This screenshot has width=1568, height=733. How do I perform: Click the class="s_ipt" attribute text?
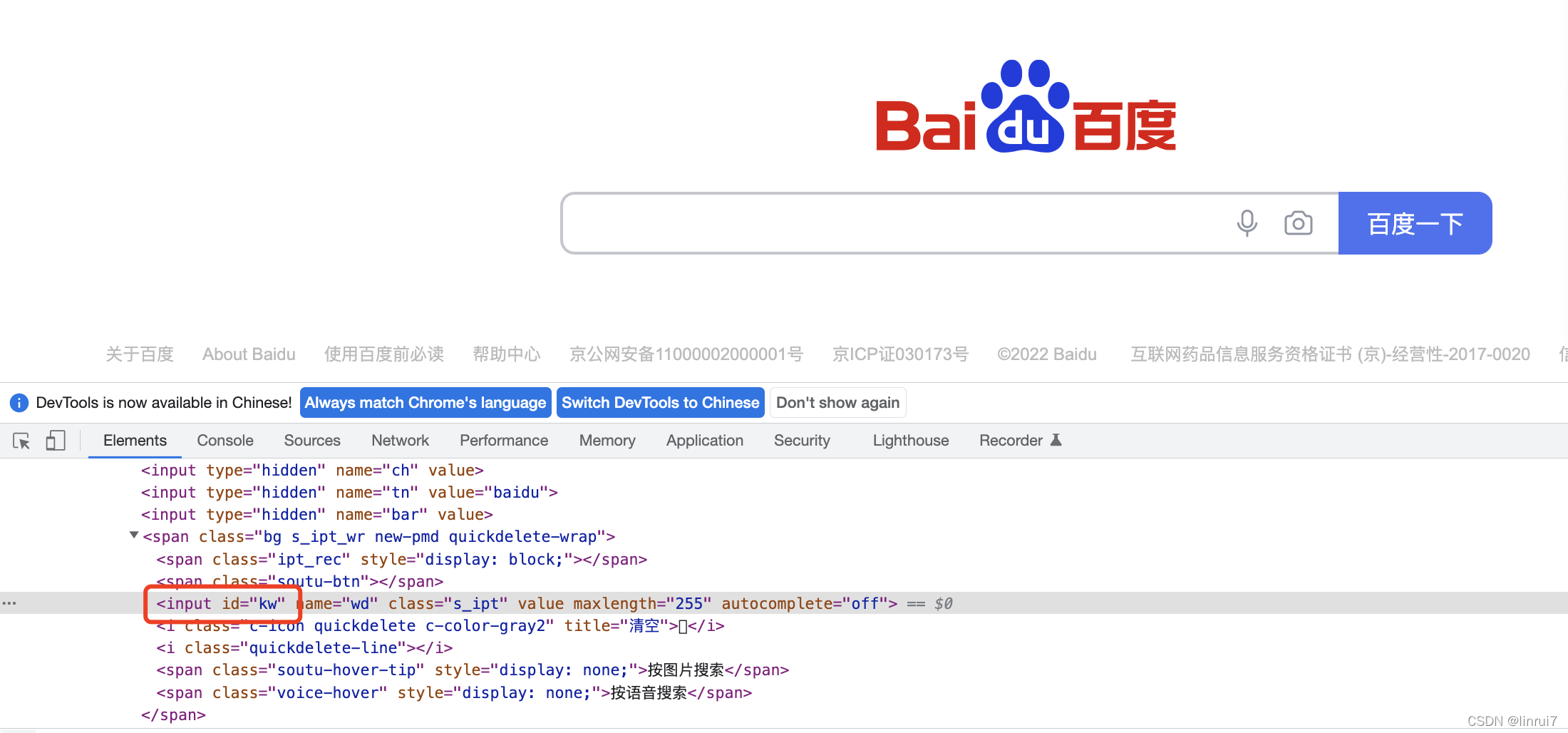pyautogui.click(x=448, y=604)
